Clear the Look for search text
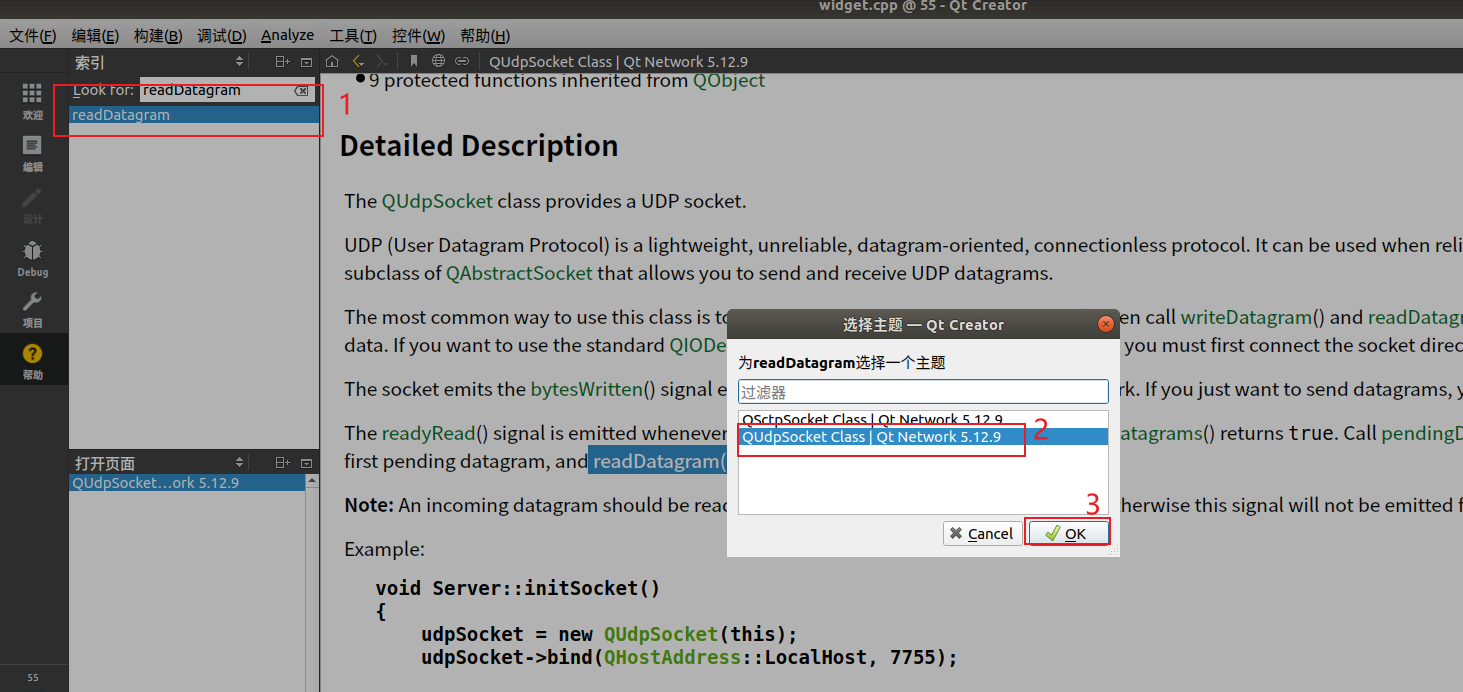 (x=301, y=91)
